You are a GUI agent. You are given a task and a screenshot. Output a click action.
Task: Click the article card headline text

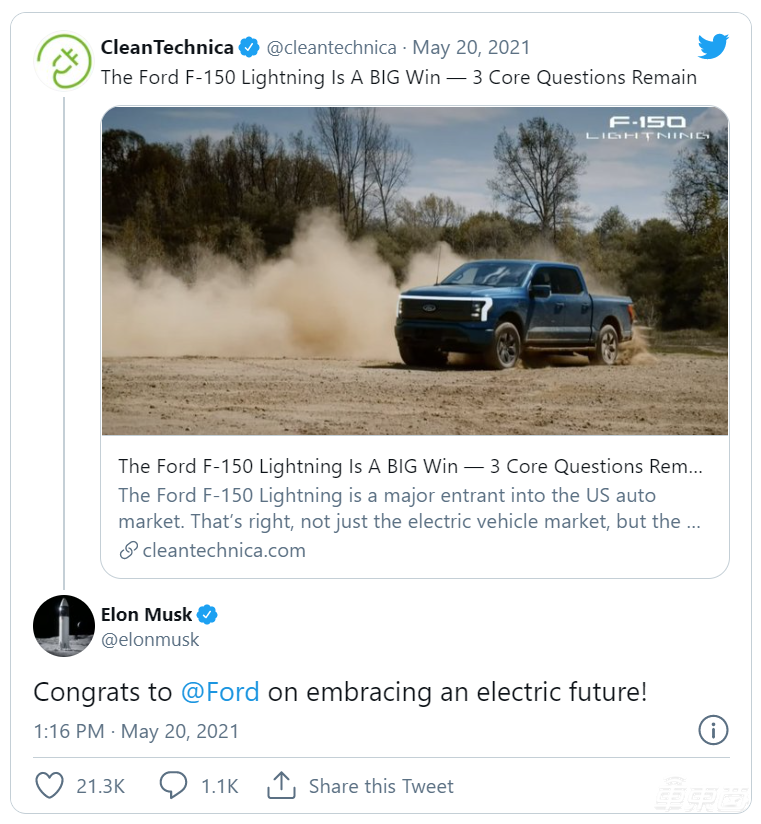click(x=410, y=466)
